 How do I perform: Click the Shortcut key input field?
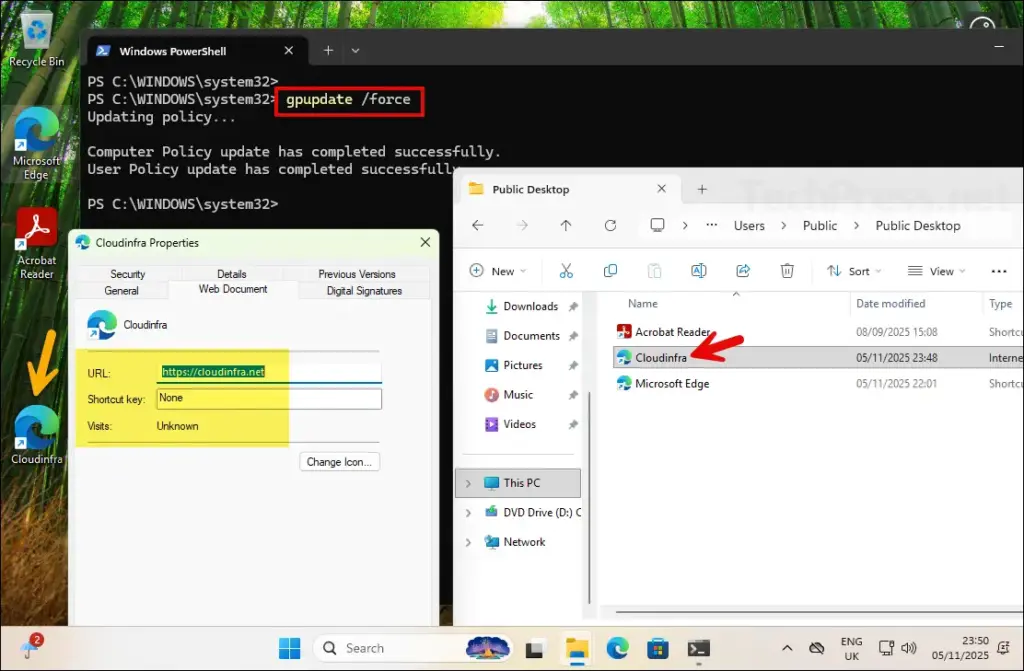[x=268, y=398]
